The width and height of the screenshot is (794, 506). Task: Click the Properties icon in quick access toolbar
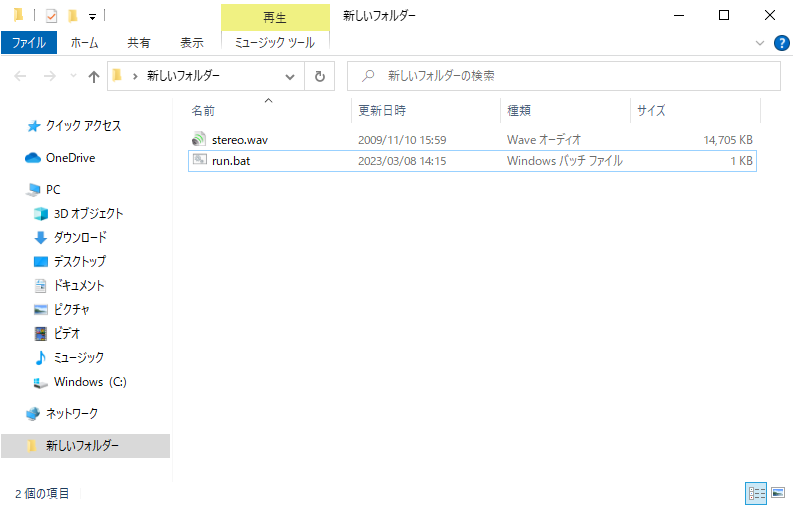click(51, 16)
